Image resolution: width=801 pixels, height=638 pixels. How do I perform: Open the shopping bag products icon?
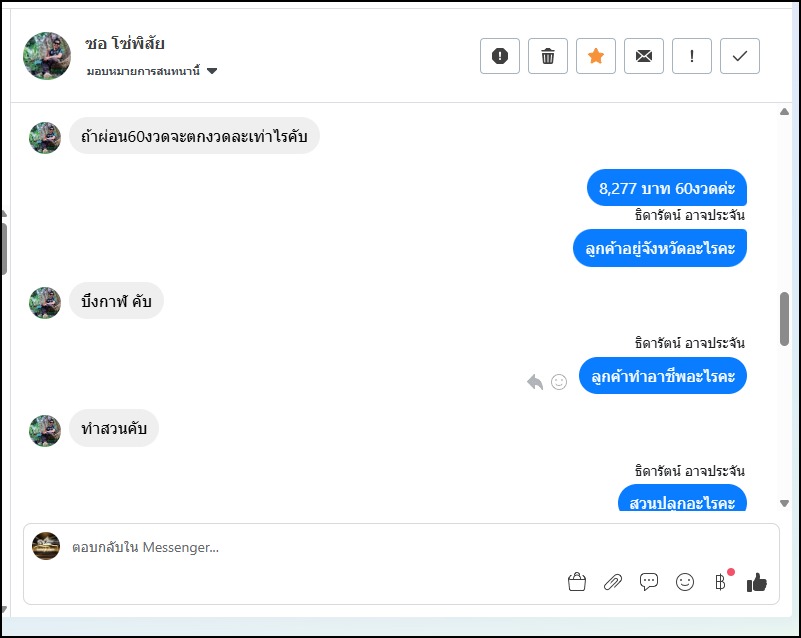click(576, 582)
